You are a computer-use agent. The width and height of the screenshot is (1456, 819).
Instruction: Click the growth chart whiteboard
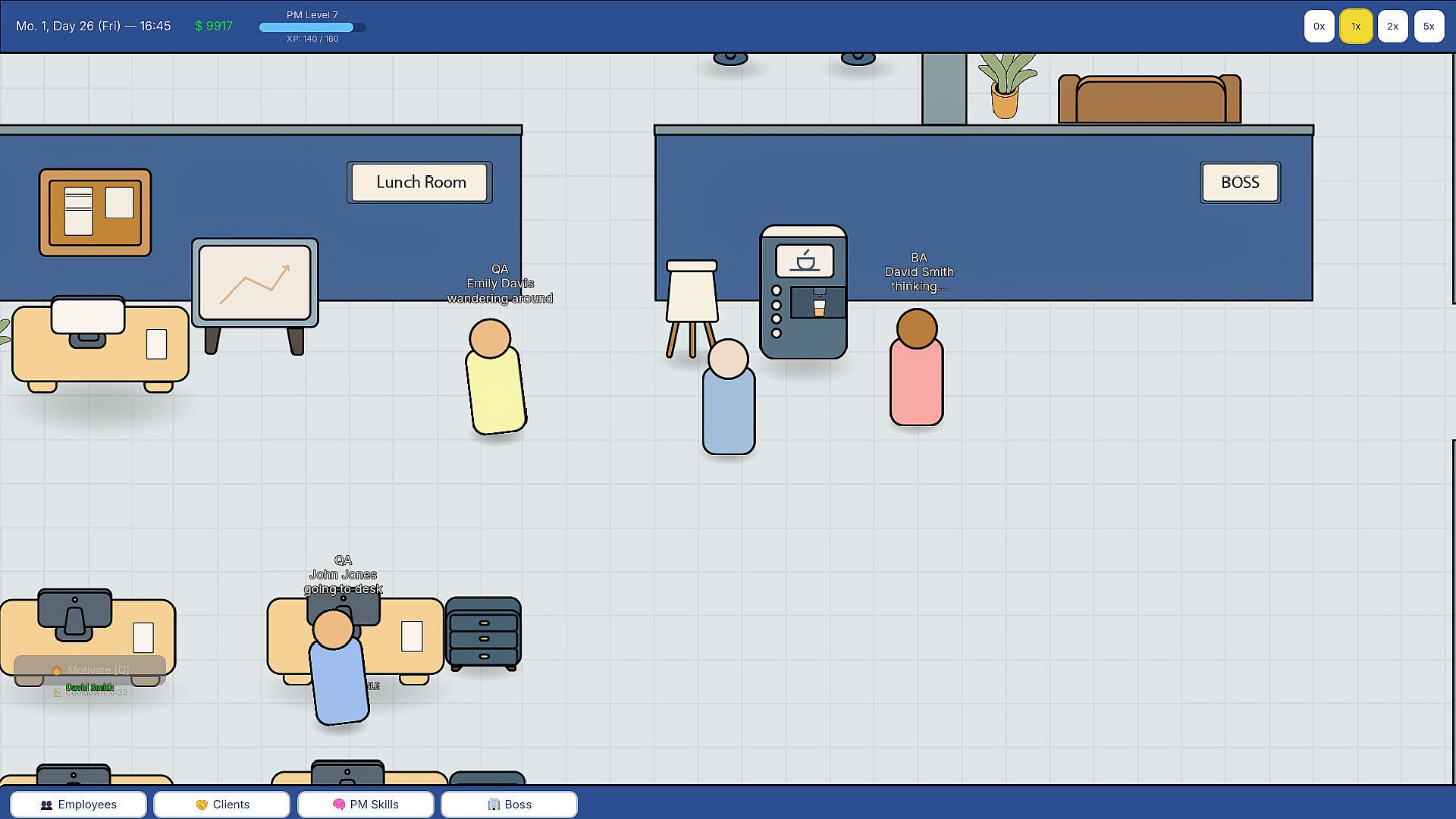[x=255, y=283]
